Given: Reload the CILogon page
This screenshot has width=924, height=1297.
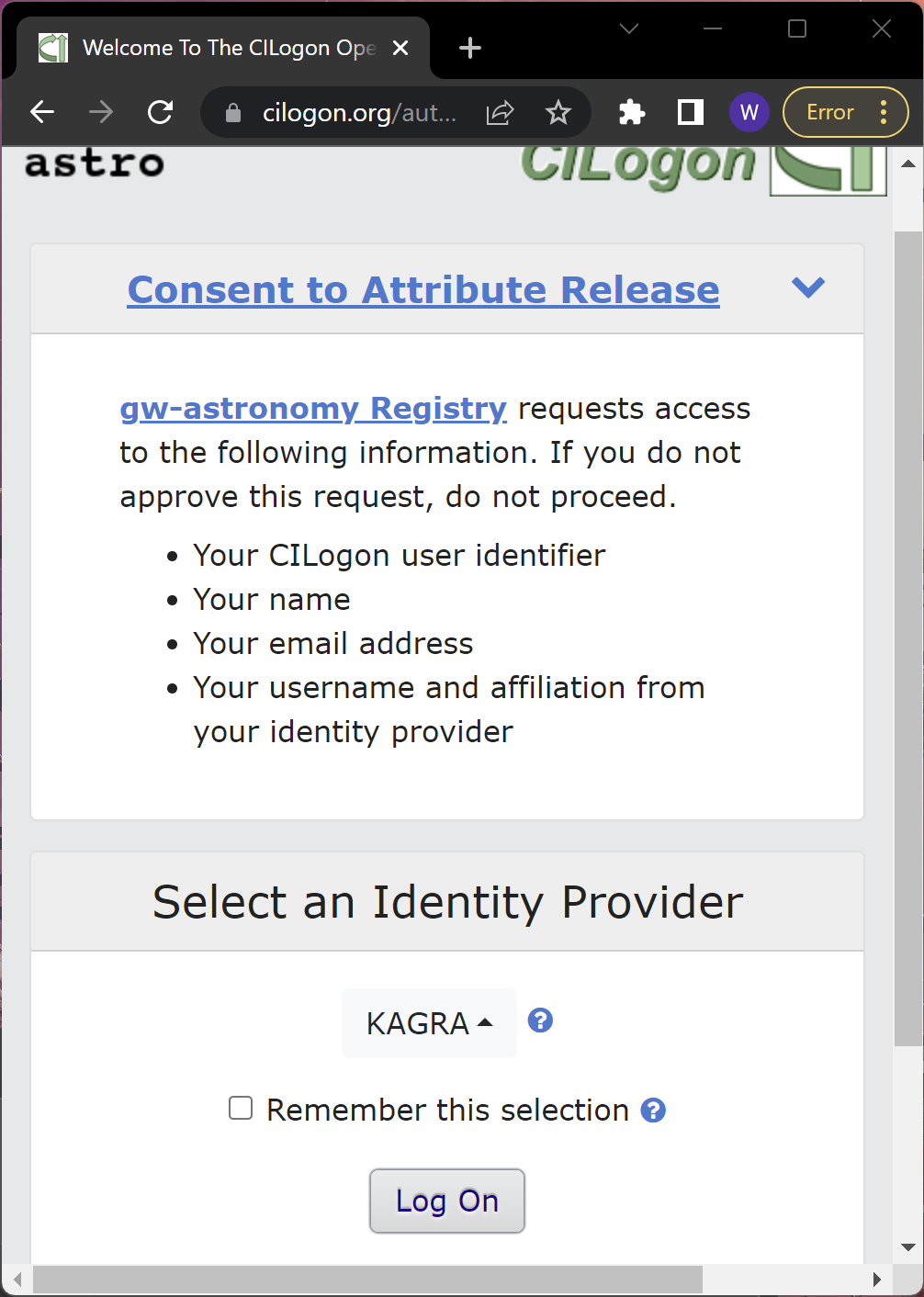Looking at the screenshot, I should 161,112.
